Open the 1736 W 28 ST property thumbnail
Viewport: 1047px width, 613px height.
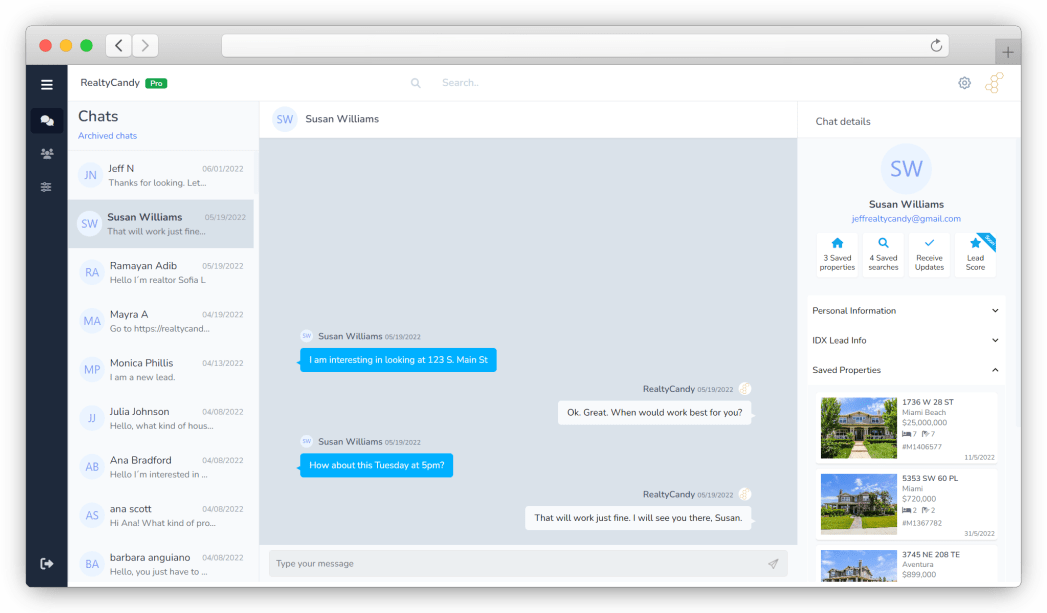858,428
